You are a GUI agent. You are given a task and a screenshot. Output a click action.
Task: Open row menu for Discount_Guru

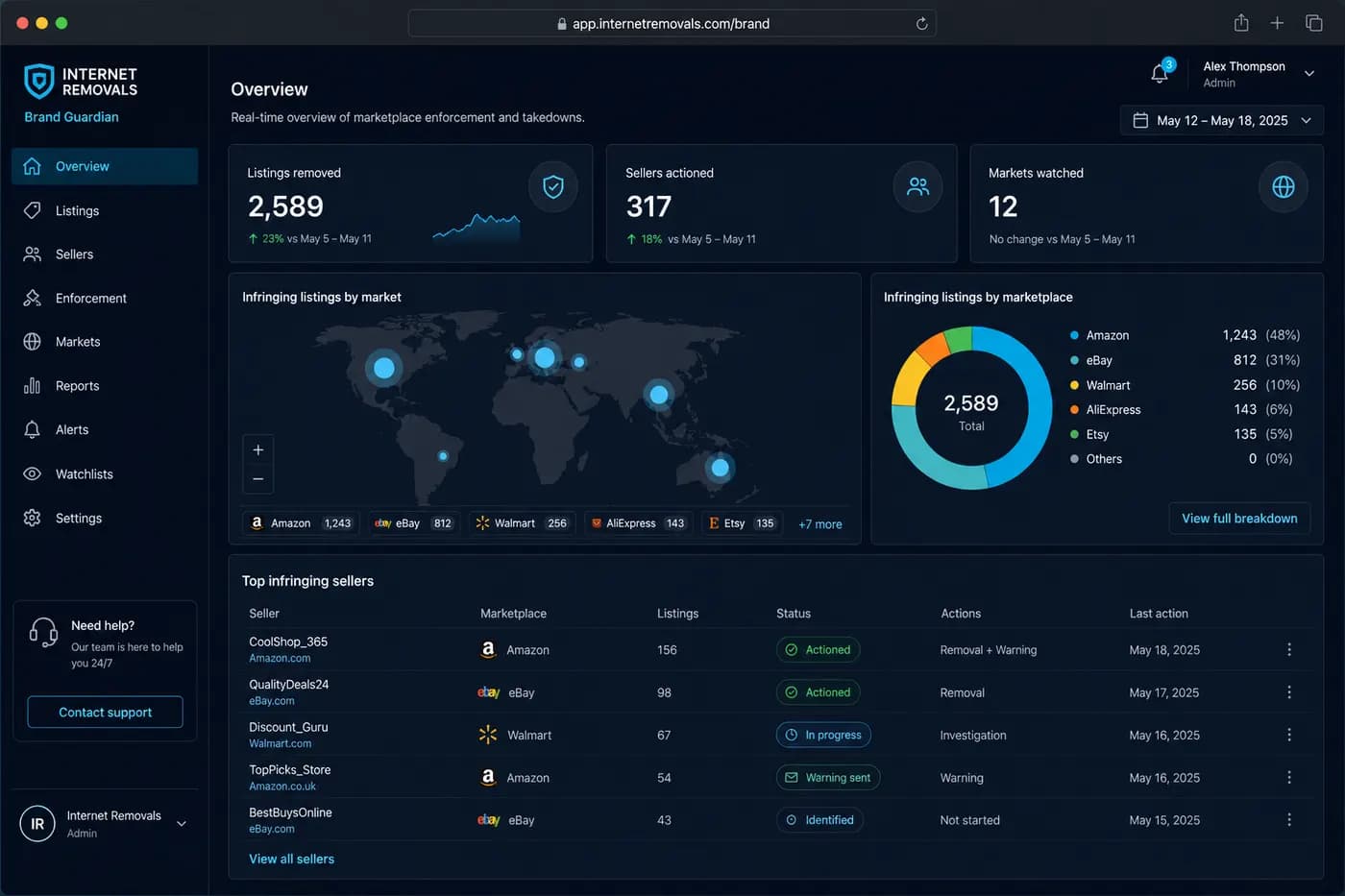click(x=1288, y=735)
